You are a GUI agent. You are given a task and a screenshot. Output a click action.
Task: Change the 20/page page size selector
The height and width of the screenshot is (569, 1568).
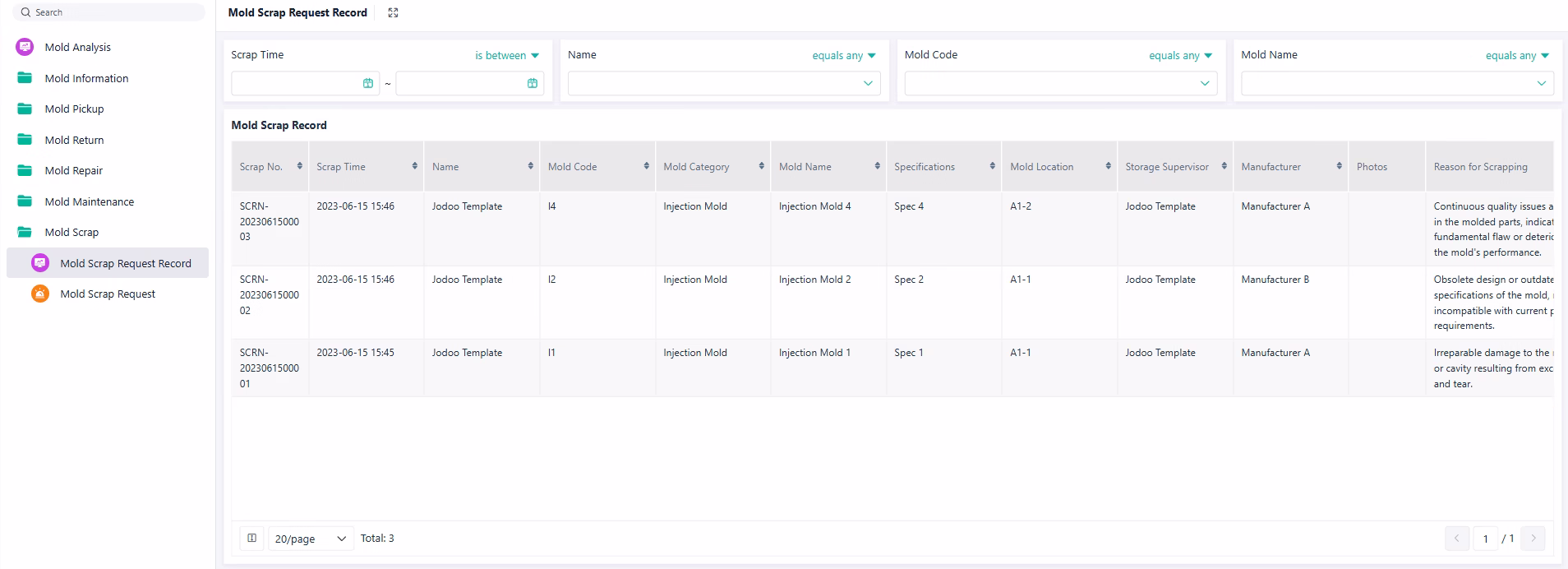coord(311,539)
